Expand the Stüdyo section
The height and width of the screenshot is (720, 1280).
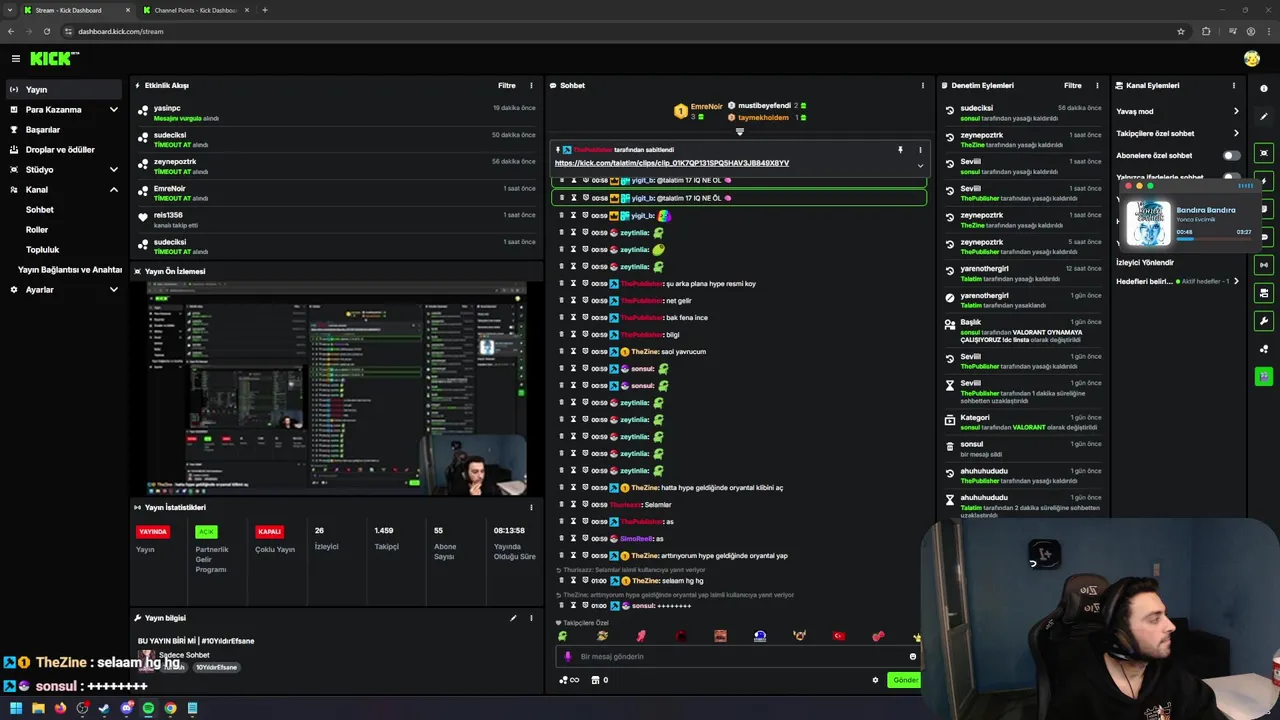[x=64, y=169]
